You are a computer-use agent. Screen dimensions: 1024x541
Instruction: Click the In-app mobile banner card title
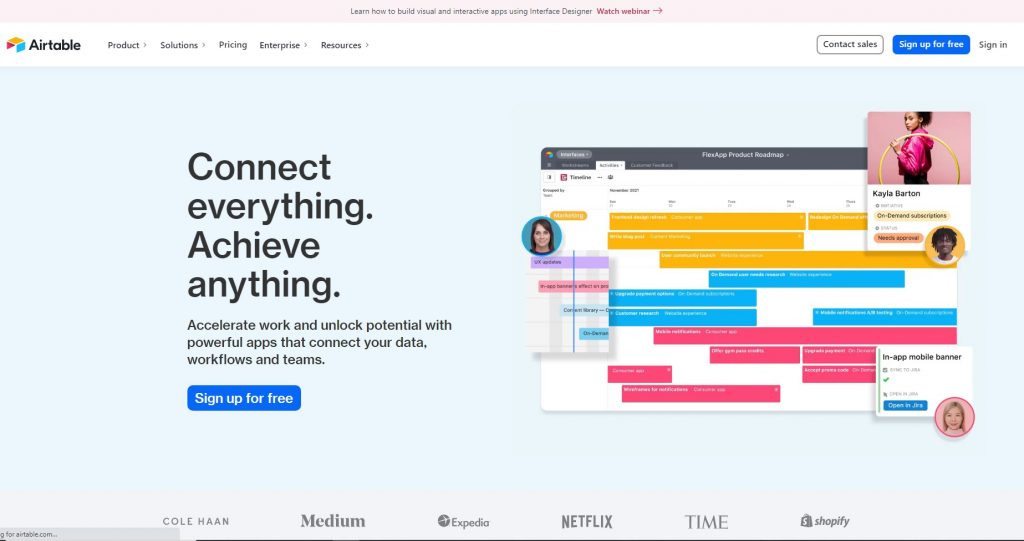pos(921,357)
